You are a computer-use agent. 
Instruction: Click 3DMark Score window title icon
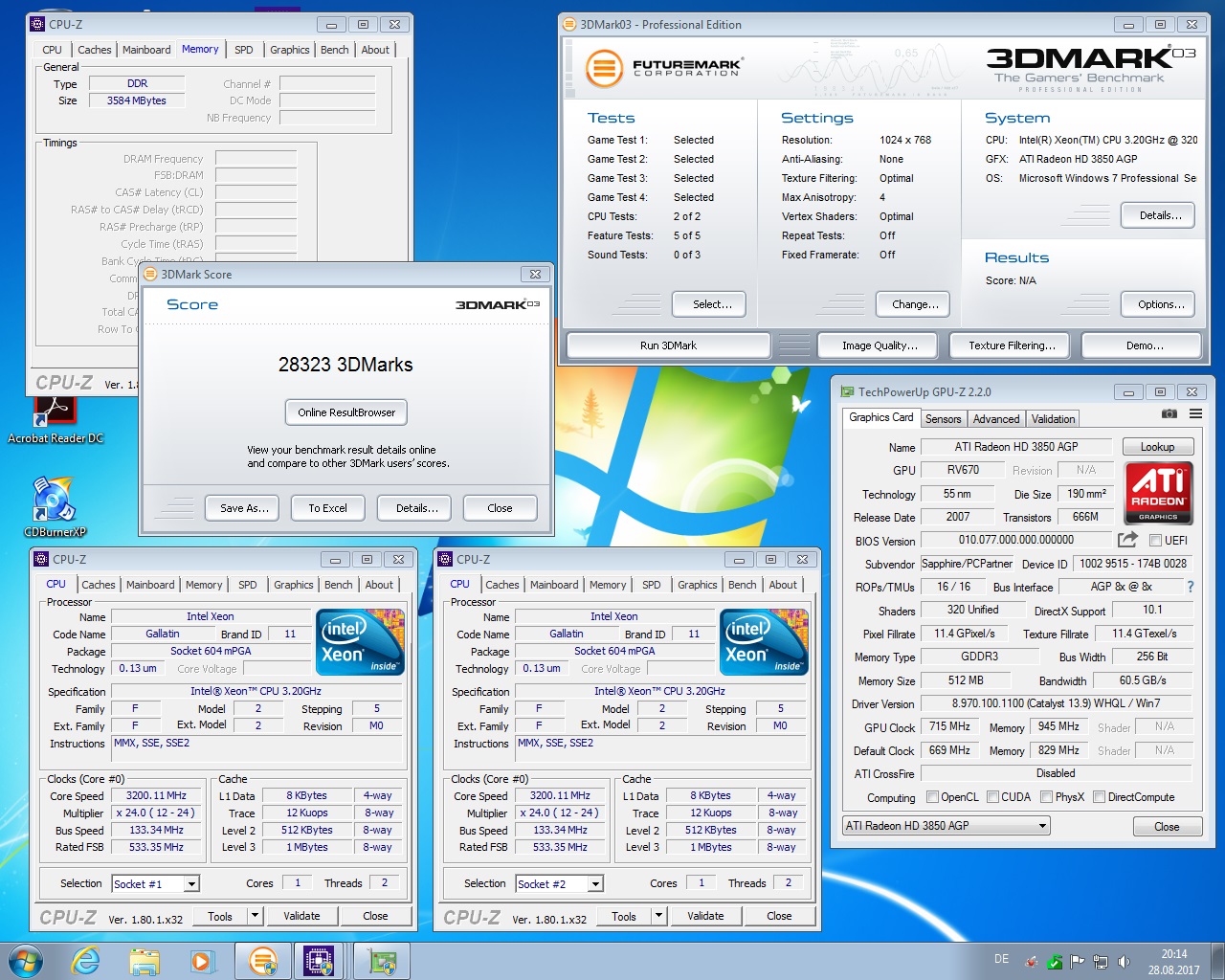150,274
